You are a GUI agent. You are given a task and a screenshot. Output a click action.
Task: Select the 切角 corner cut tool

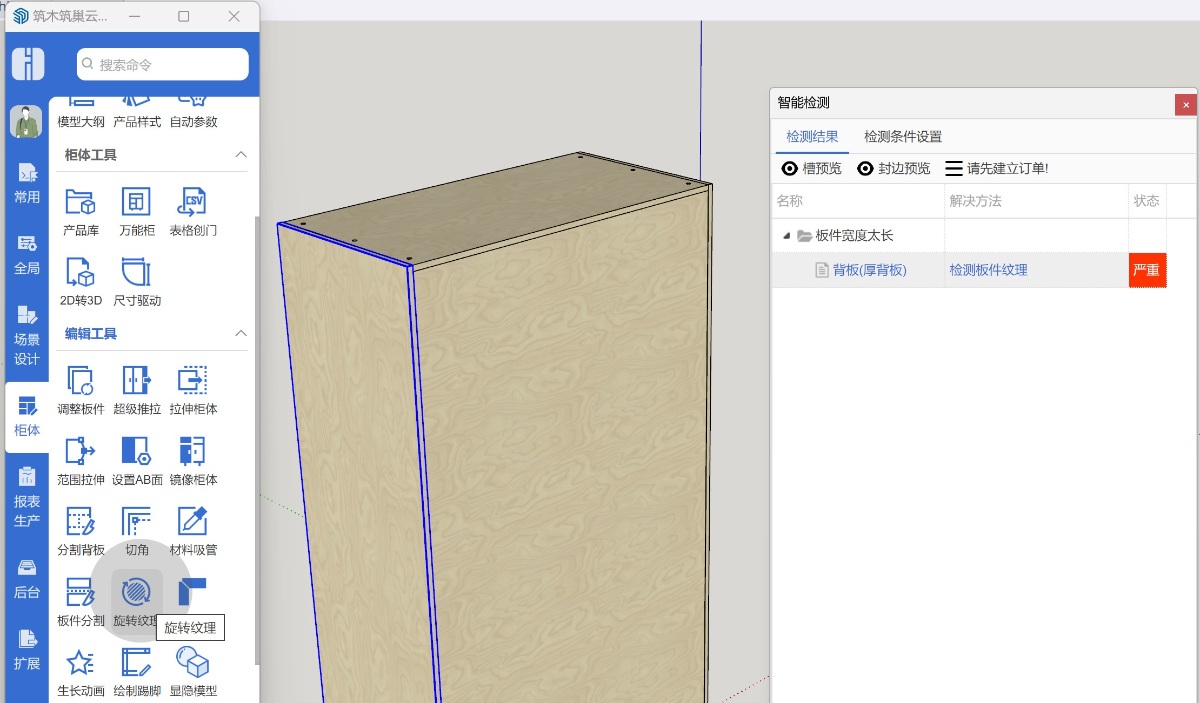pyautogui.click(x=136, y=531)
